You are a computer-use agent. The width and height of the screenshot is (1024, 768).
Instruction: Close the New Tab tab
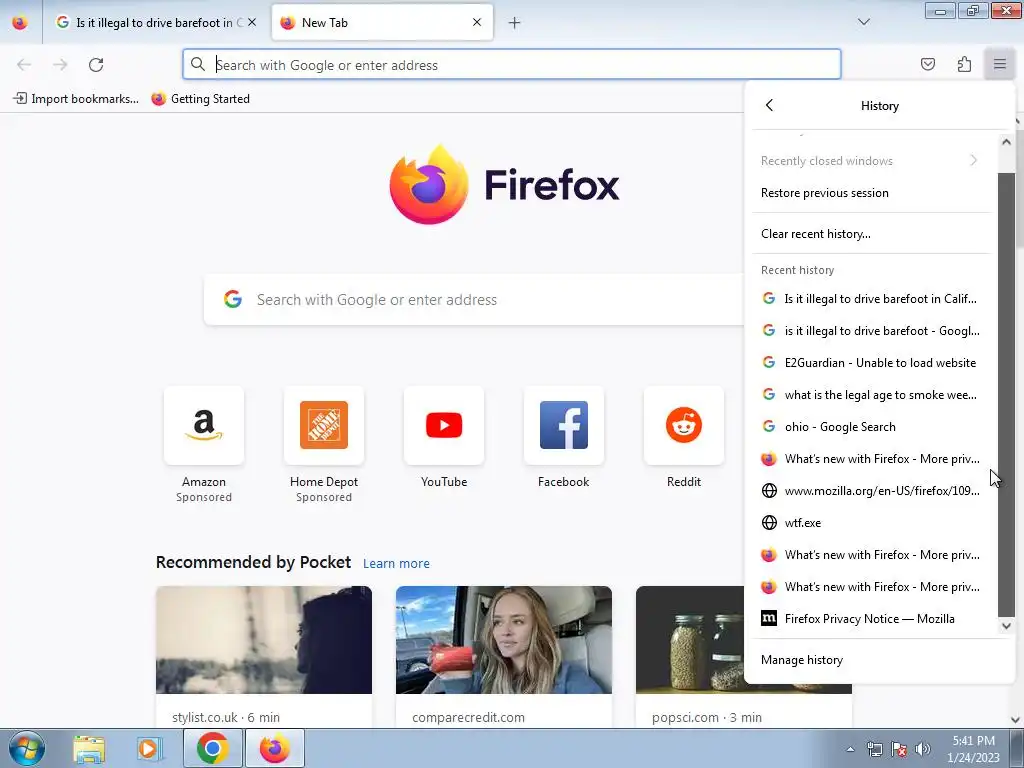pyautogui.click(x=477, y=22)
